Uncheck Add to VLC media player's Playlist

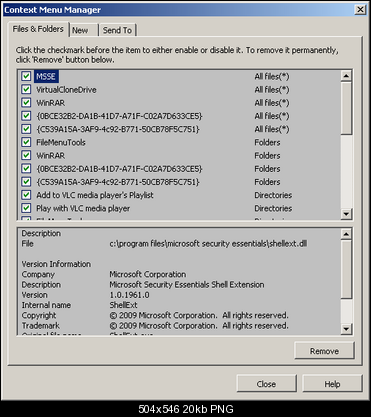click(x=26, y=195)
